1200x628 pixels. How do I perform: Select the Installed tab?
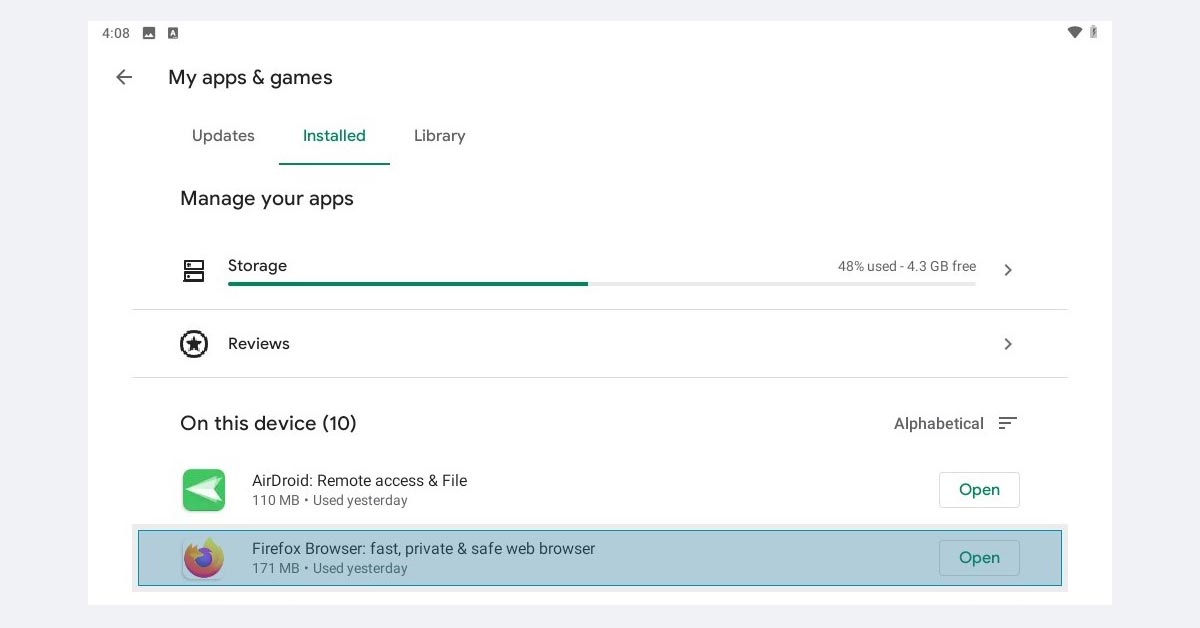tap(334, 136)
